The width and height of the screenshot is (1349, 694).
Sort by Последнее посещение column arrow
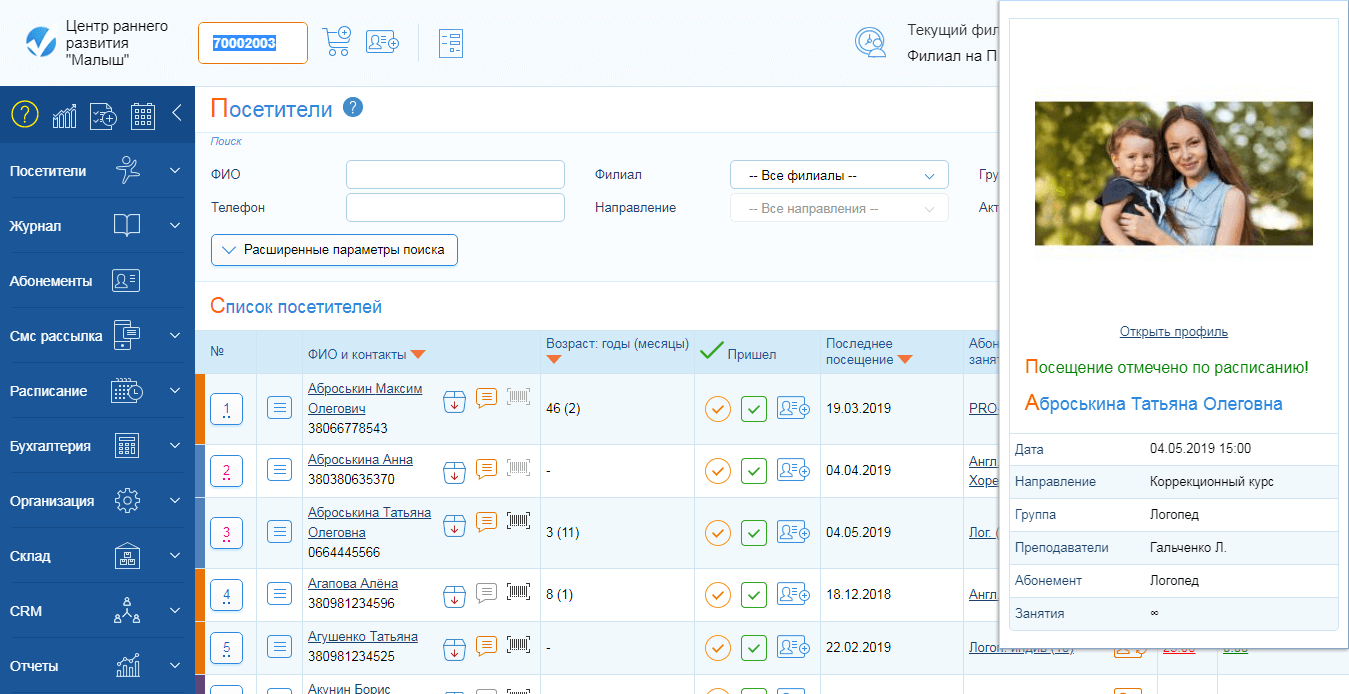(904, 360)
